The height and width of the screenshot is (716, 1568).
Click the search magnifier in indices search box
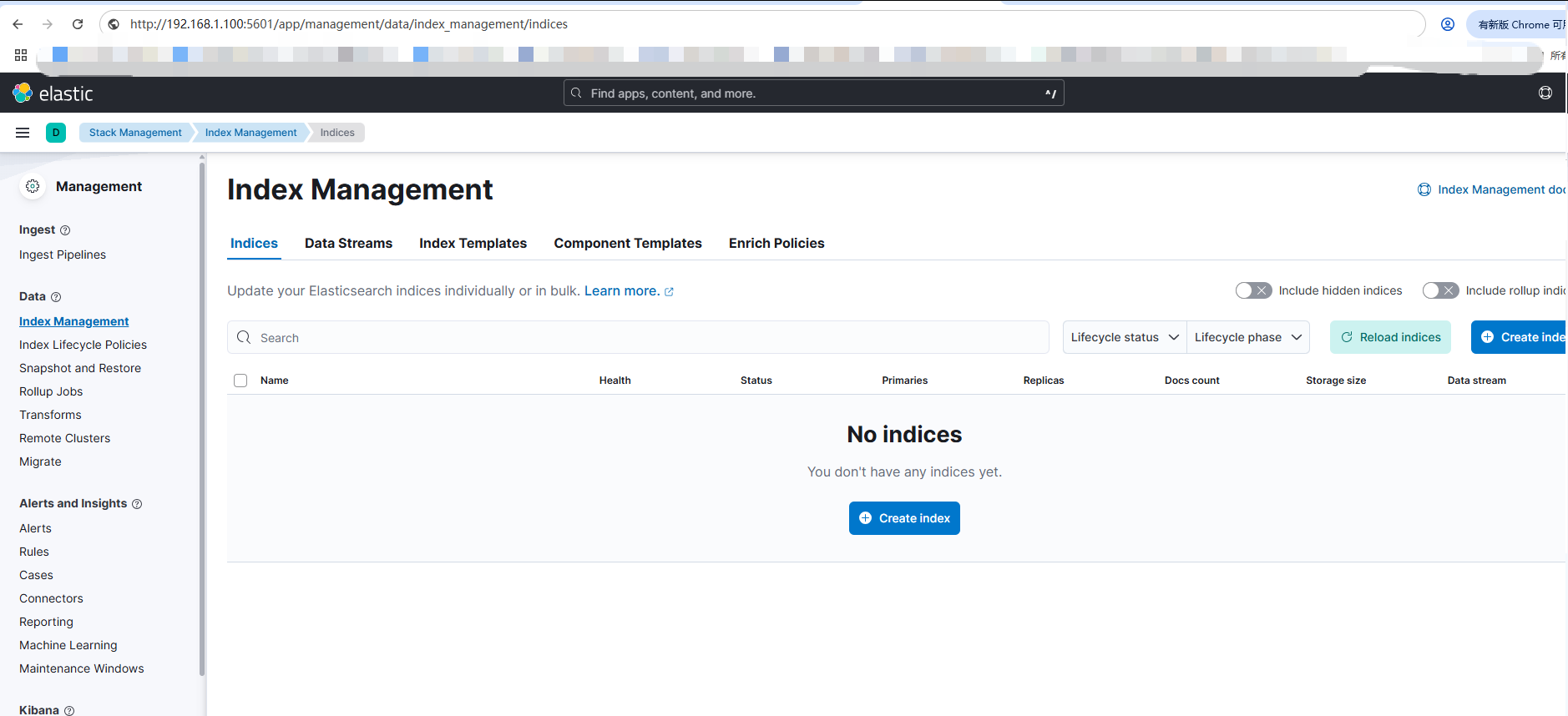[x=244, y=337]
